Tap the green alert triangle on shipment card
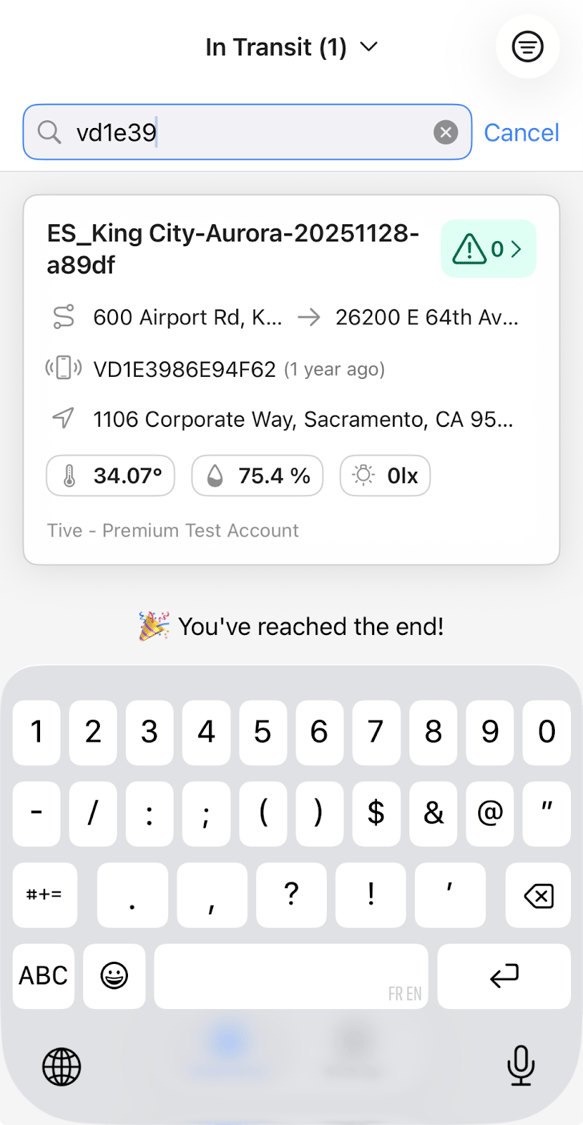The image size is (583, 1125). 472,249
